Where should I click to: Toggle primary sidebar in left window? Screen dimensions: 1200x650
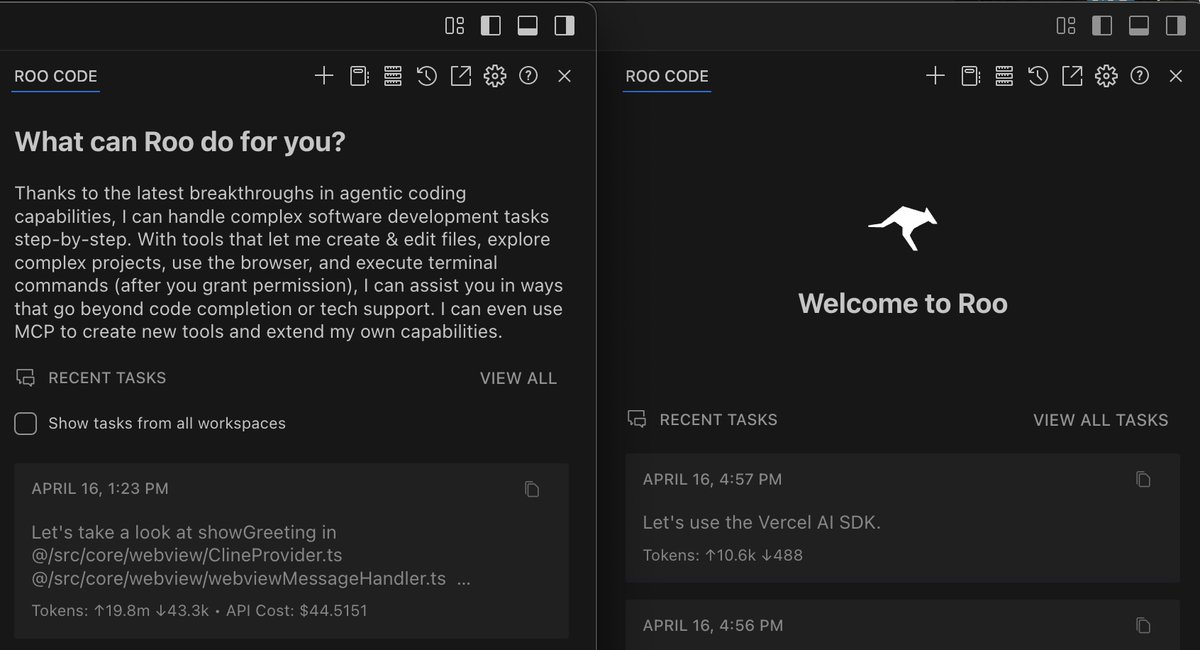click(491, 26)
